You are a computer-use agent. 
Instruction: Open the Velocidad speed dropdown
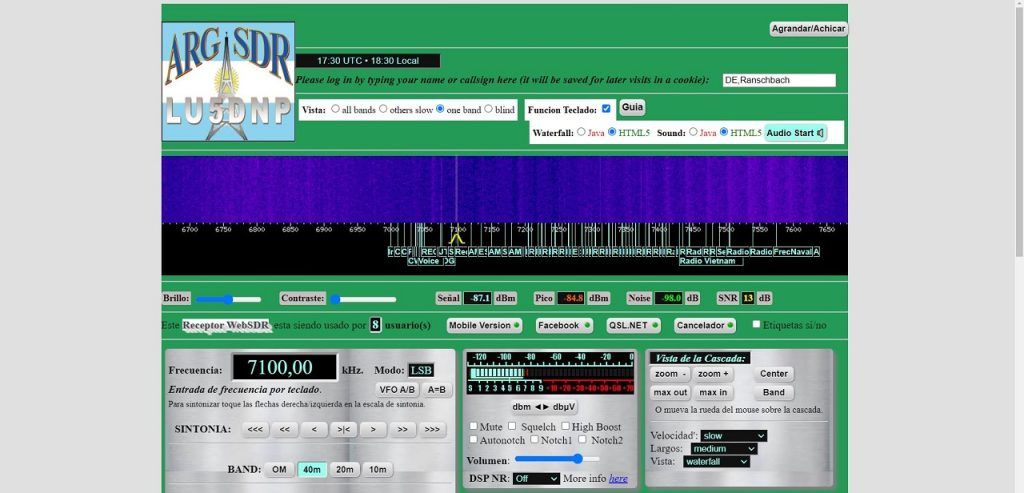733,436
